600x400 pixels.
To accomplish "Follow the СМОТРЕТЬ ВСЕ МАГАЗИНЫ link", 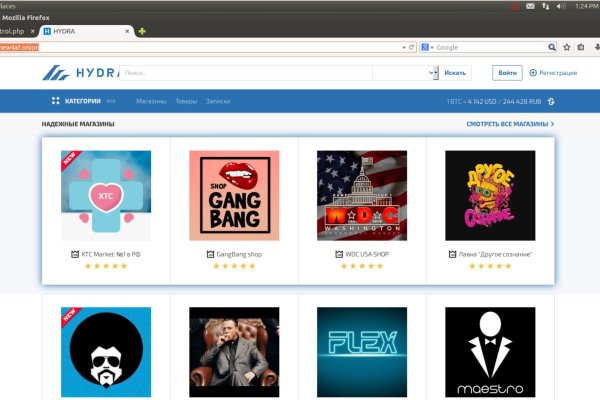I will pyautogui.click(x=510, y=124).
